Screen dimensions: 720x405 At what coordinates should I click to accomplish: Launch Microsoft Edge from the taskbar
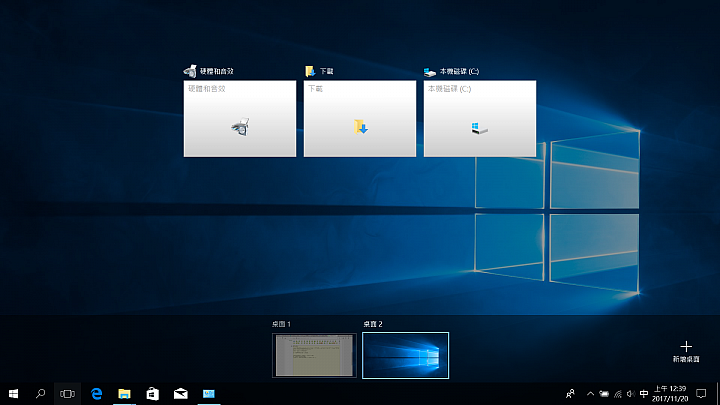point(96,394)
